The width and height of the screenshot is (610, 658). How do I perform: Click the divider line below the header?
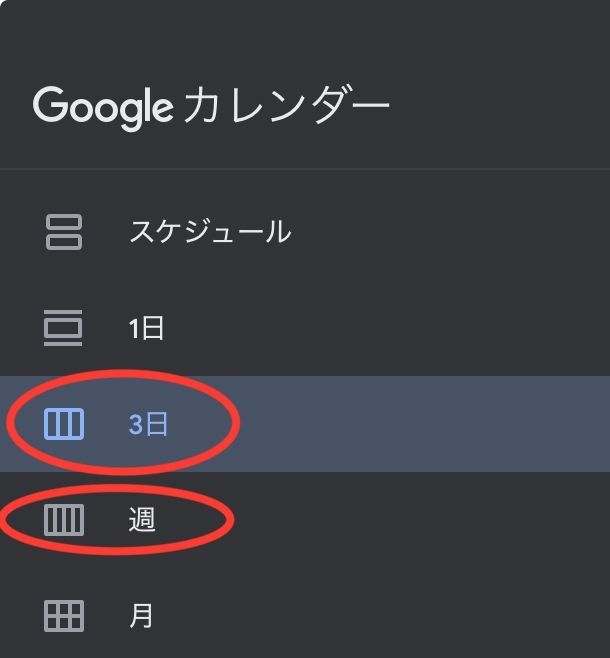point(305,169)
